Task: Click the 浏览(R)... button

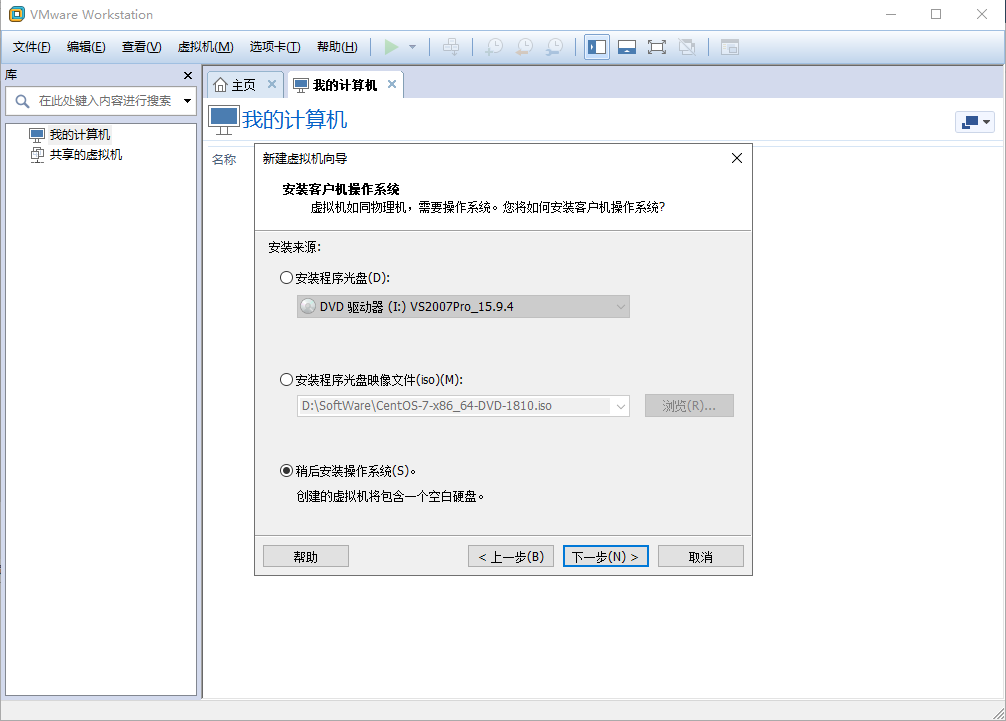Action: click(x=689, y=405)
